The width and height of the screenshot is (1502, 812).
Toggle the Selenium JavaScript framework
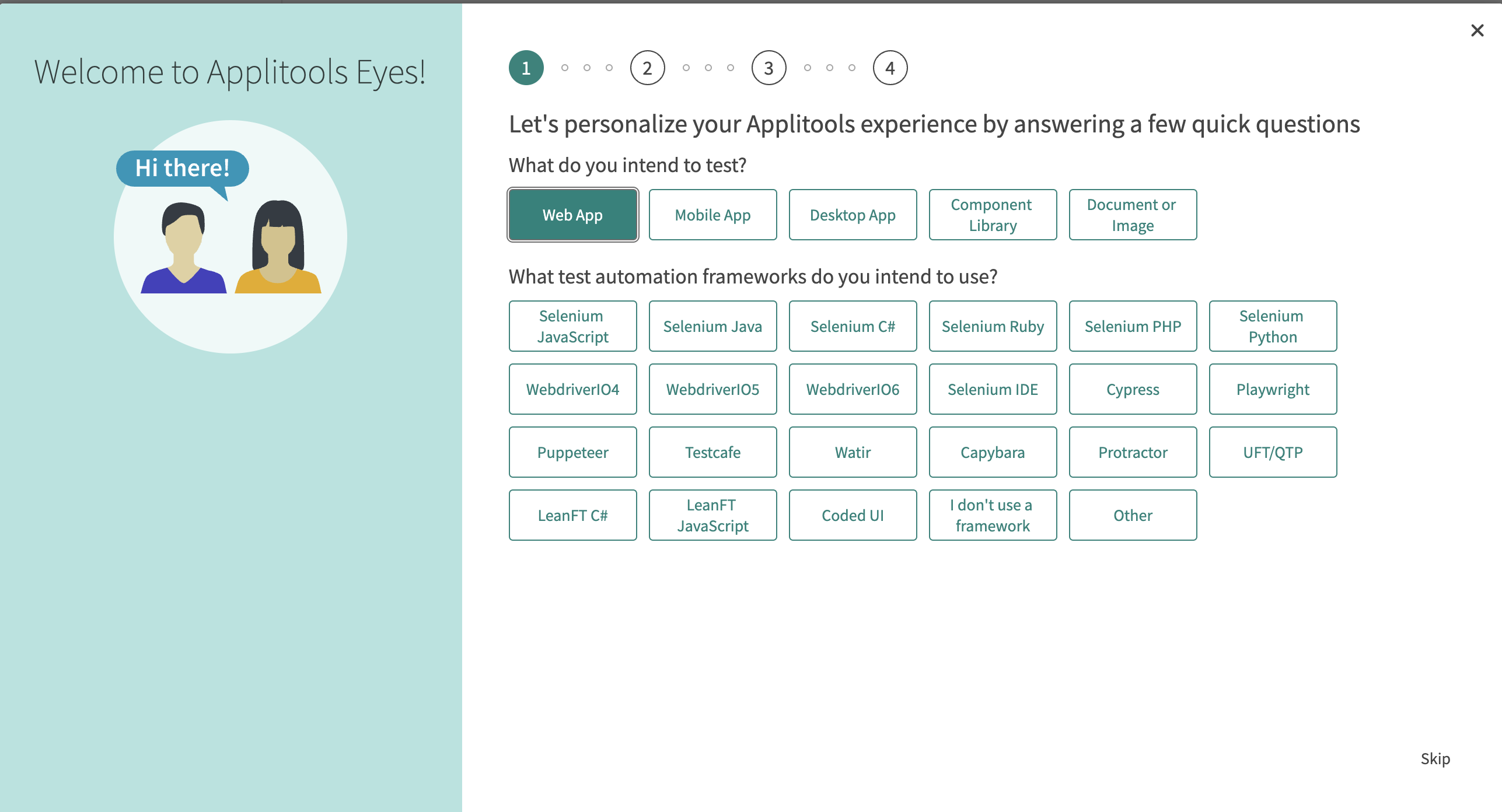click(571, 326)
